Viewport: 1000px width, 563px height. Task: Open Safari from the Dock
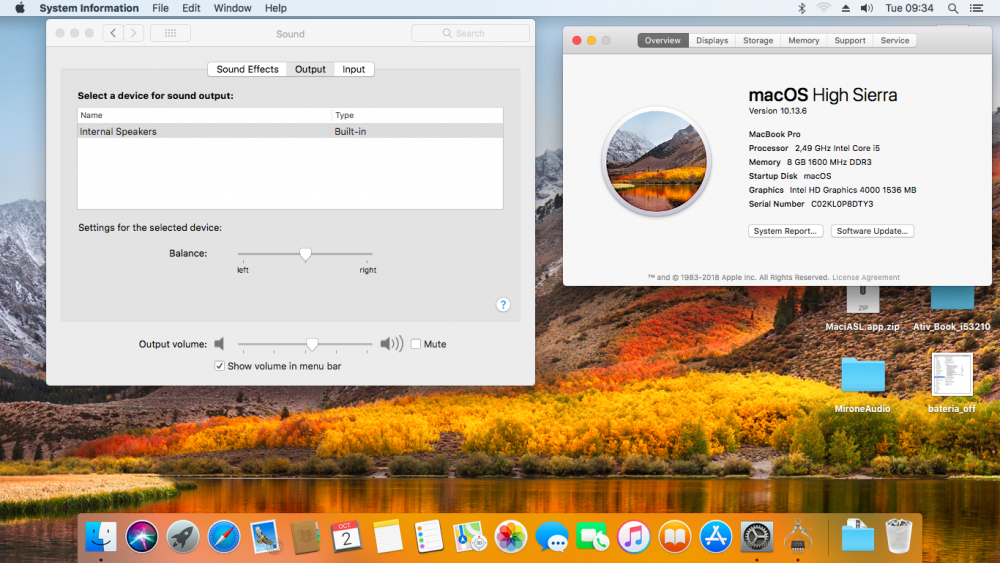[224, 537]
